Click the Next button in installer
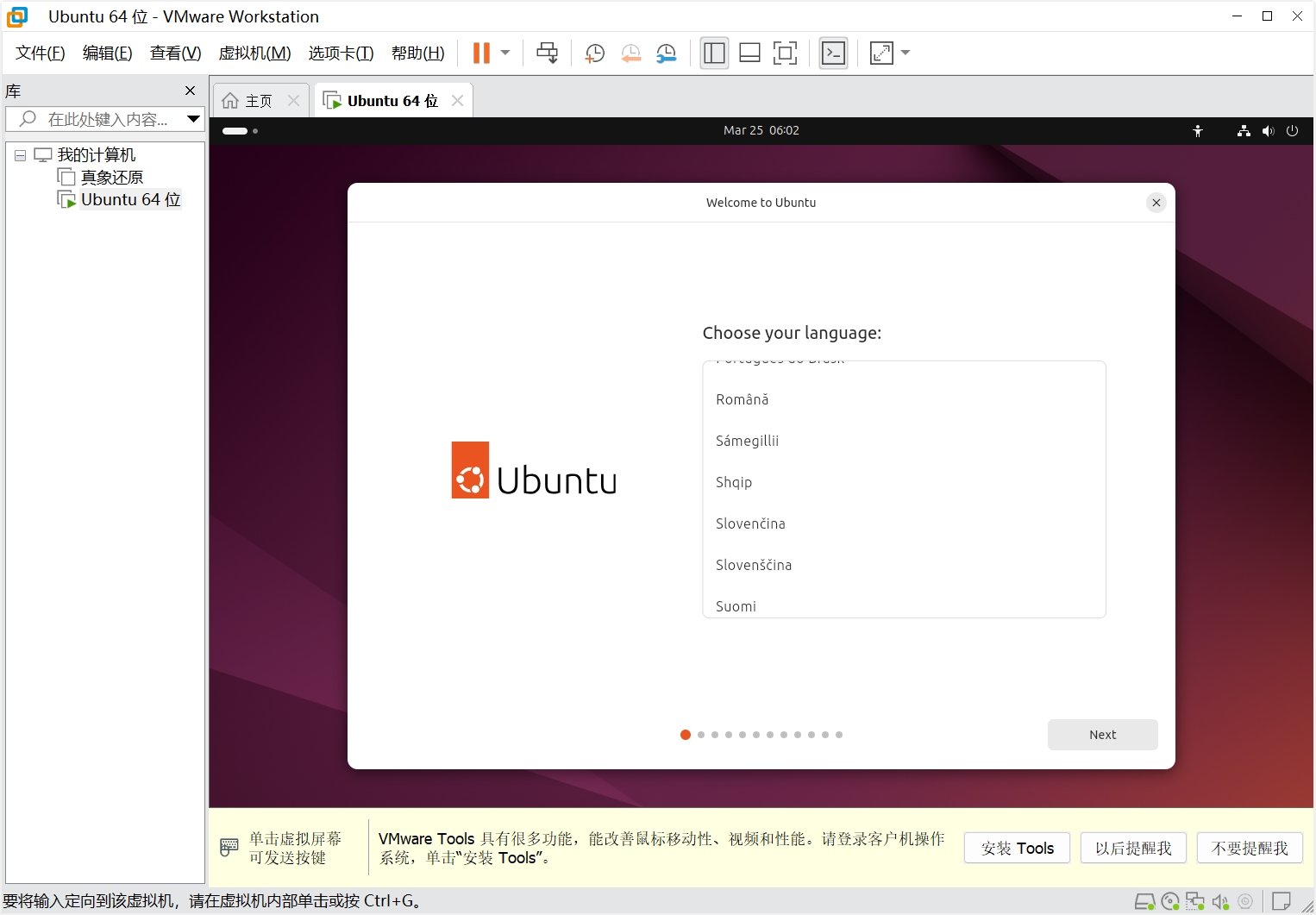 point(1102,735)
